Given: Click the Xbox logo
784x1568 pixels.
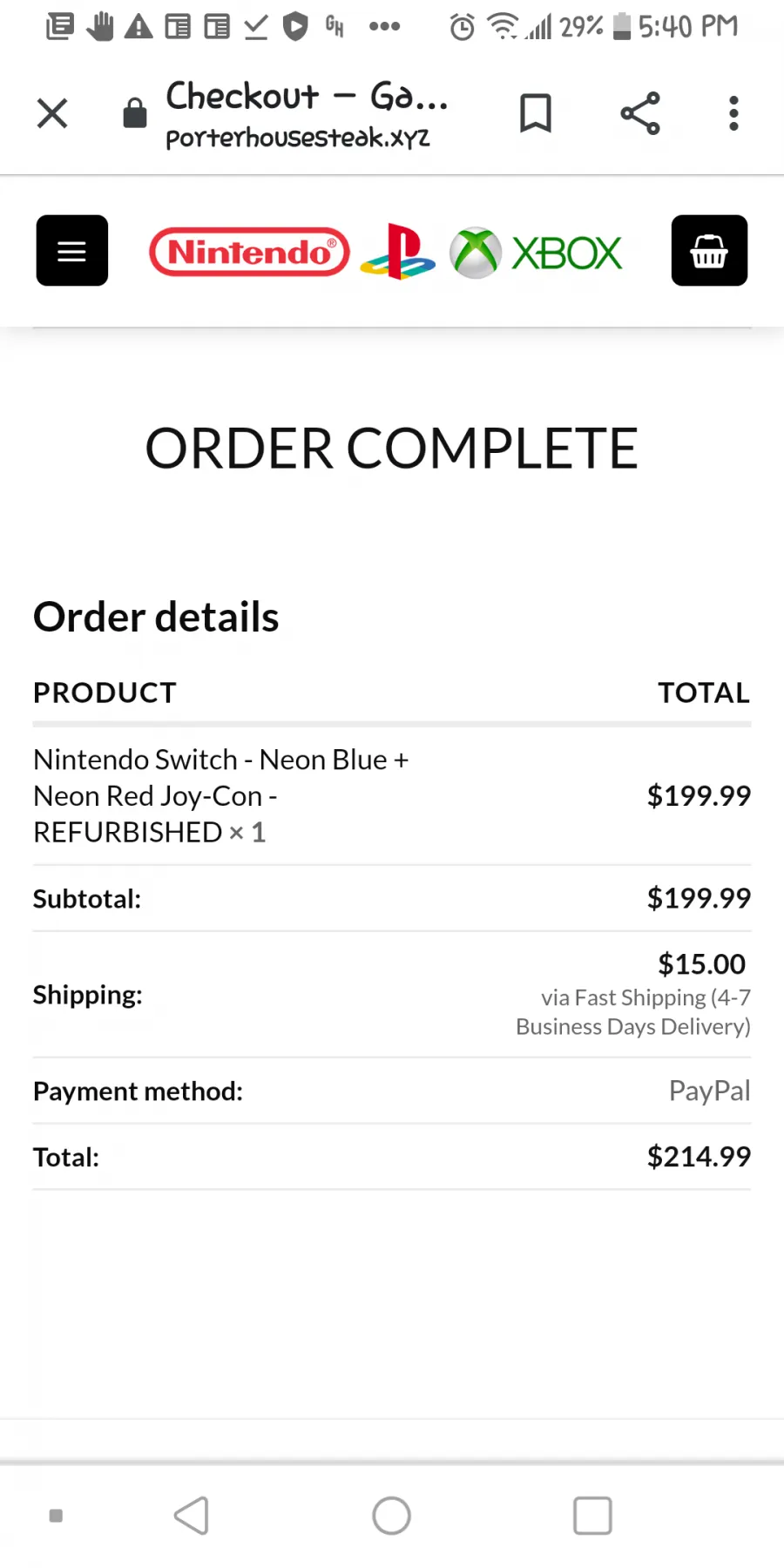Looking at the screenshot, I should pos(536,253).
